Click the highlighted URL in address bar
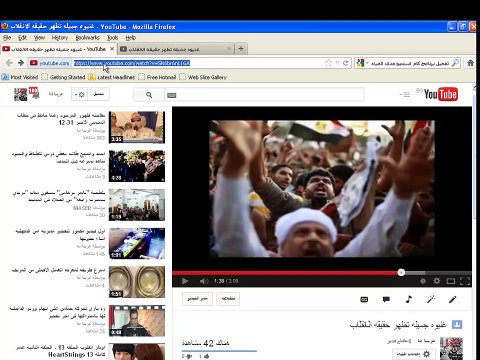The height and width of the screenshot is (360, 480). coord(132,63)
